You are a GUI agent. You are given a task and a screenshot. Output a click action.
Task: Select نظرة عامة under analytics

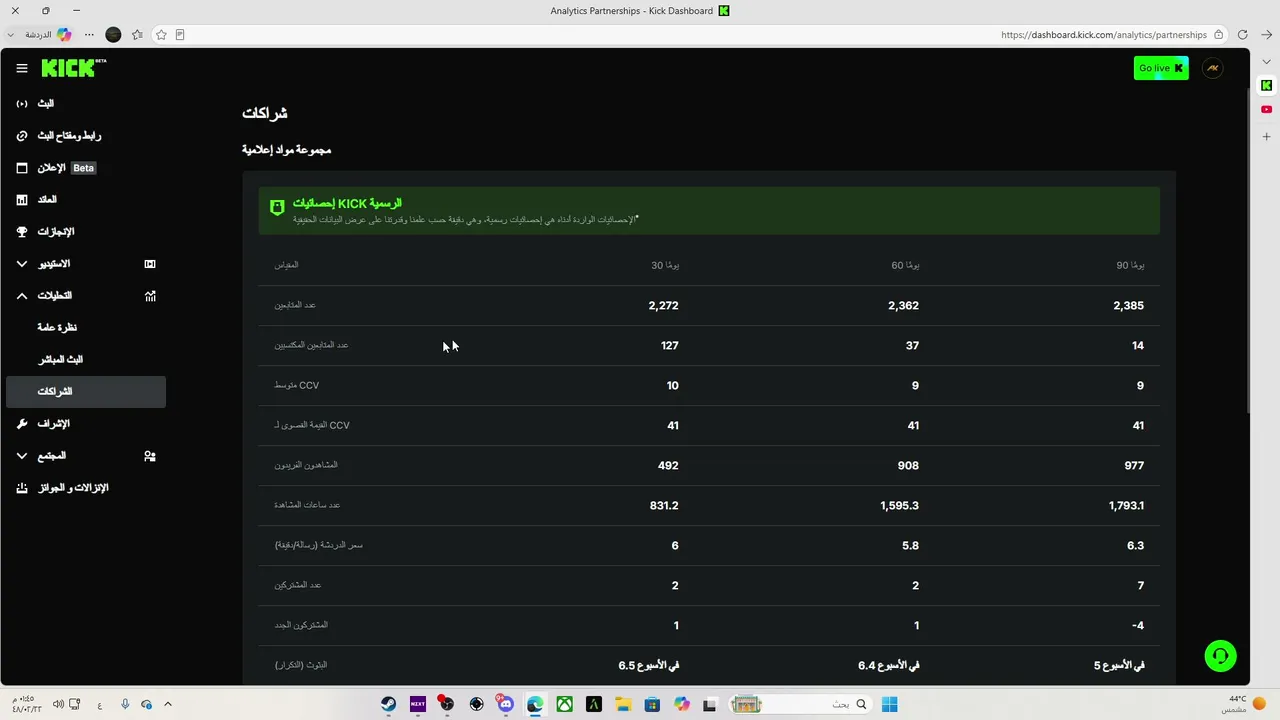coord(86,328)
